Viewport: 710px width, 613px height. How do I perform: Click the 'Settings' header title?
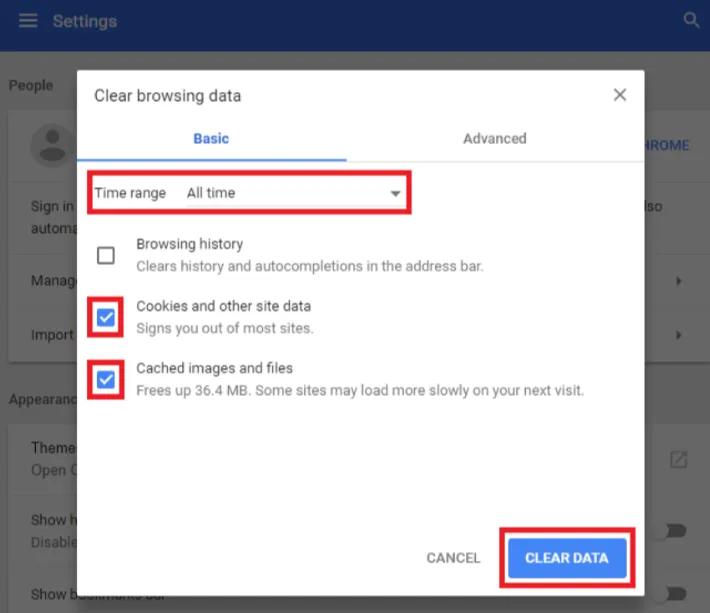(85, 21)
